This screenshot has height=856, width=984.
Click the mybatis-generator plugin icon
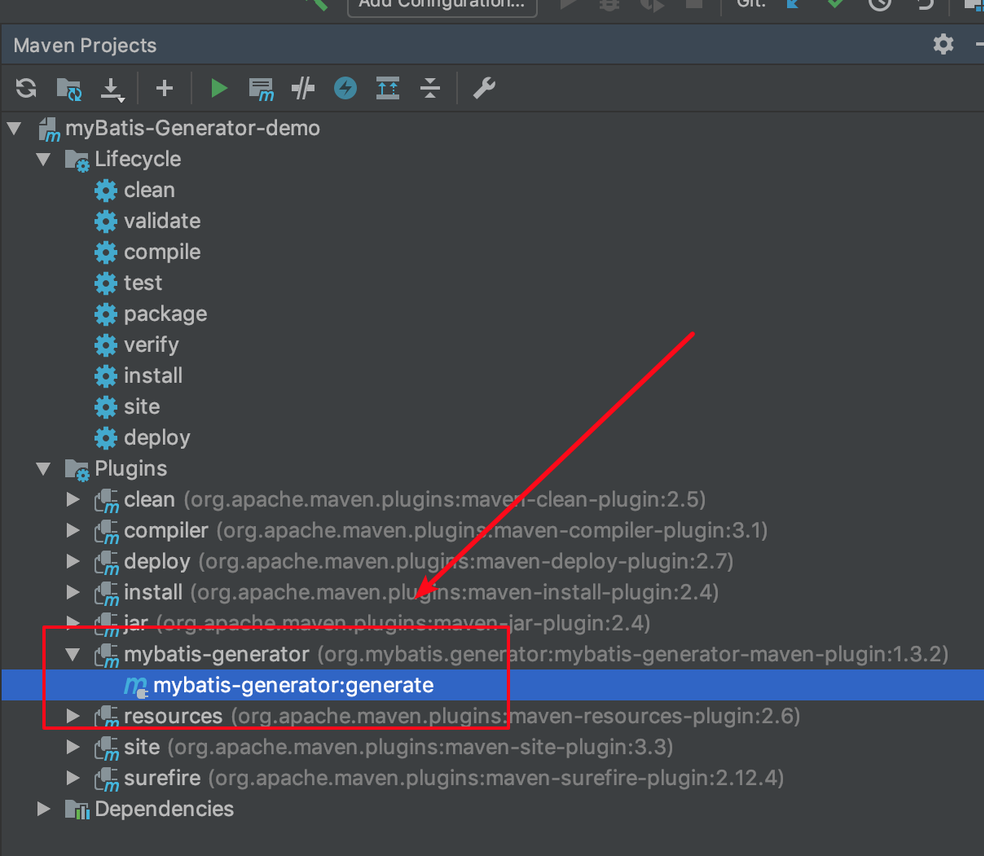[x=106, y=656]
